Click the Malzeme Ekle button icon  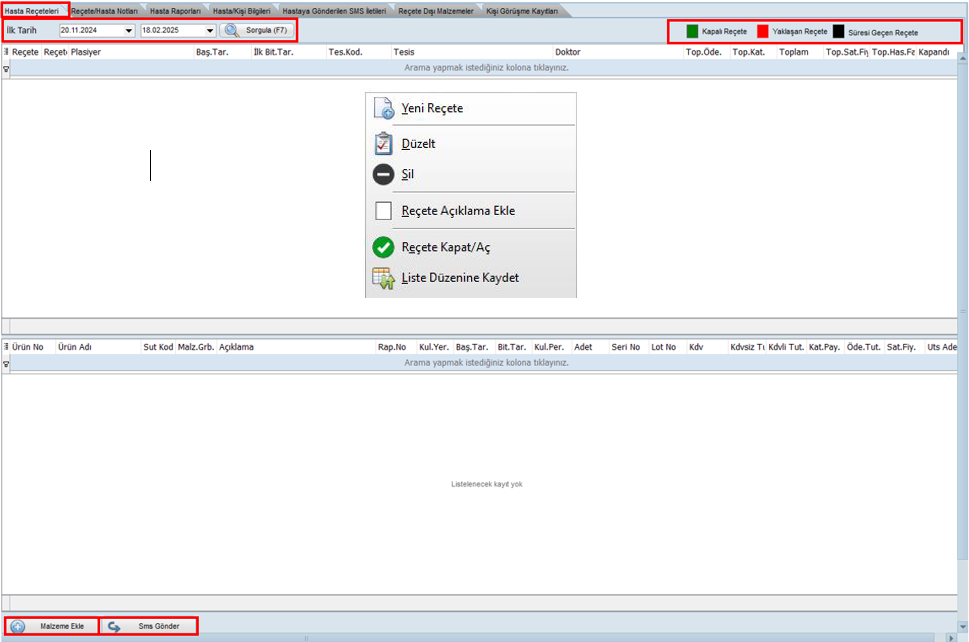point(18,627)
